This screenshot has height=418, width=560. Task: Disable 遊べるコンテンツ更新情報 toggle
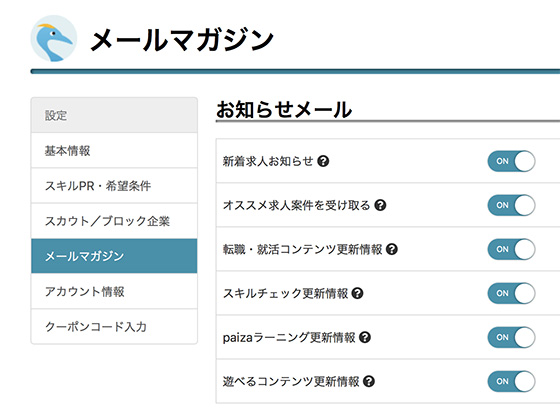[x=511, y=381]
